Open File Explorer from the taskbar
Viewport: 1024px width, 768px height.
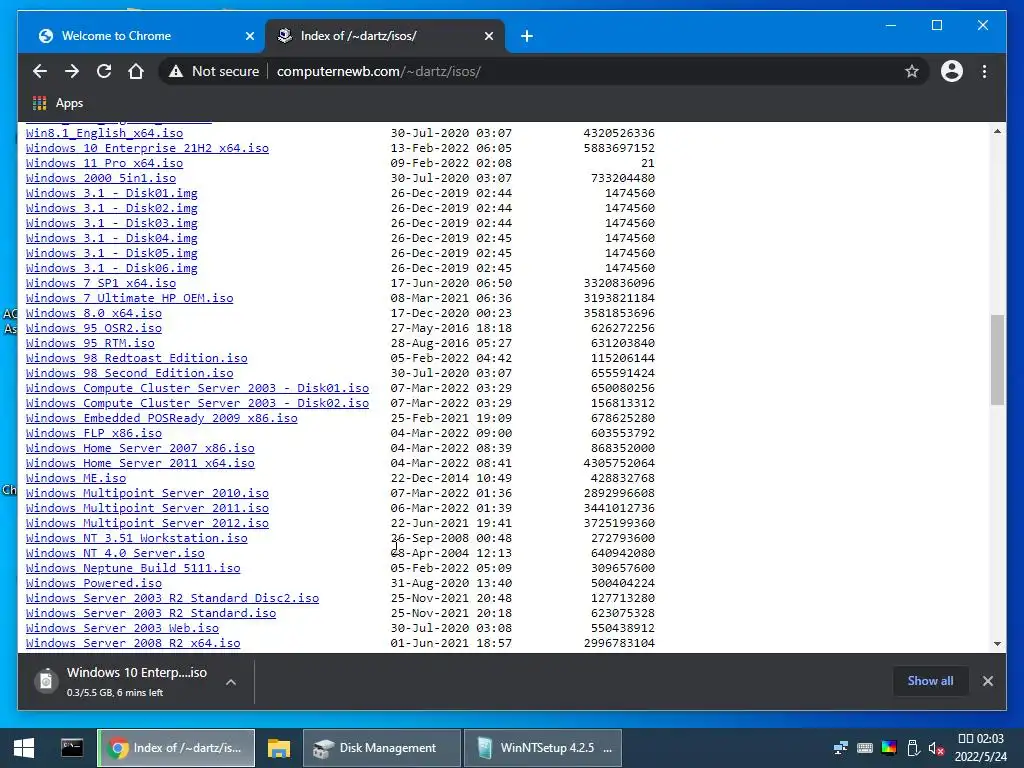pos(279,748)
